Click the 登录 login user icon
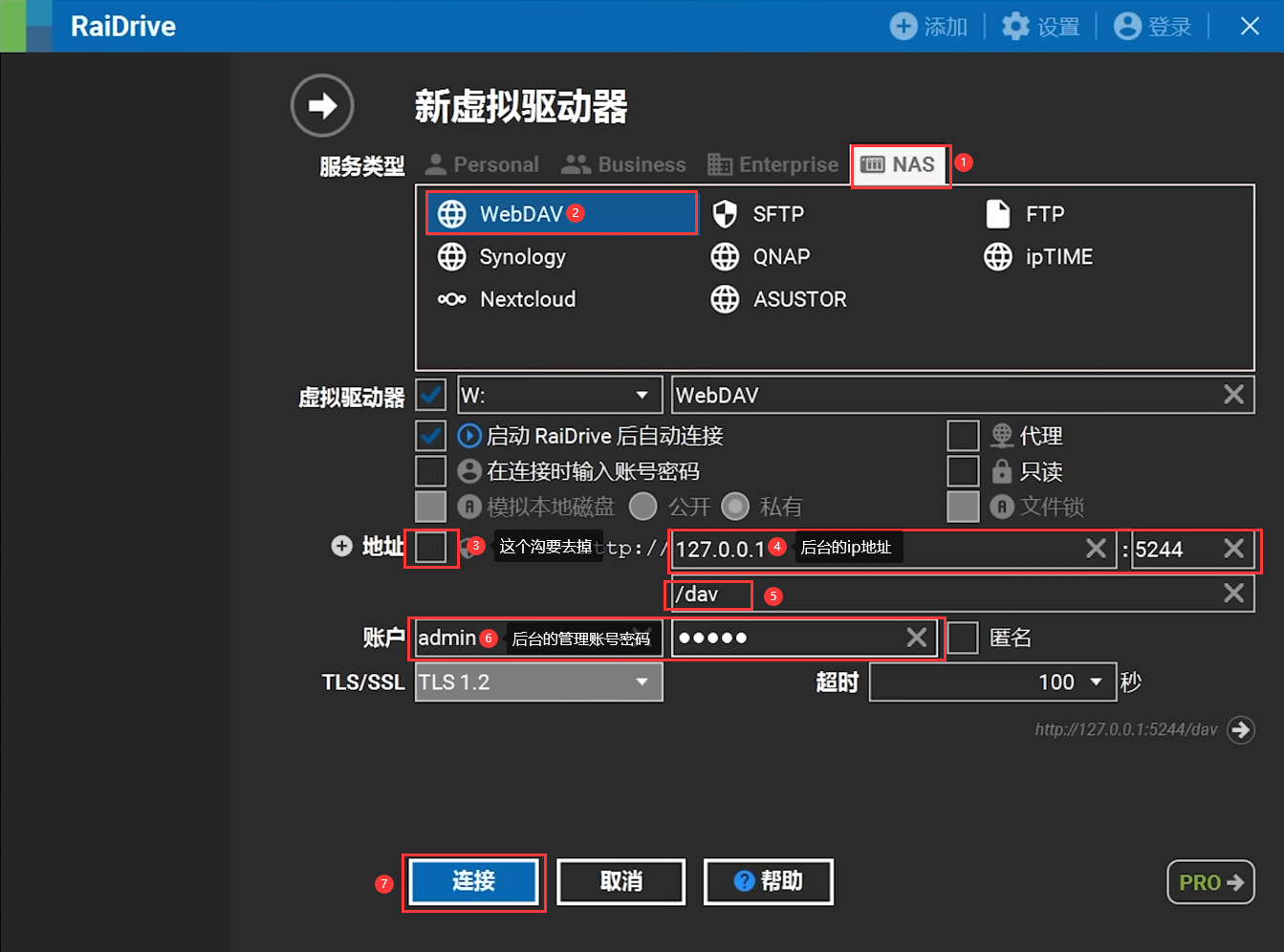This screenshot has height=952, width=1284. (x=1128, y=26)
